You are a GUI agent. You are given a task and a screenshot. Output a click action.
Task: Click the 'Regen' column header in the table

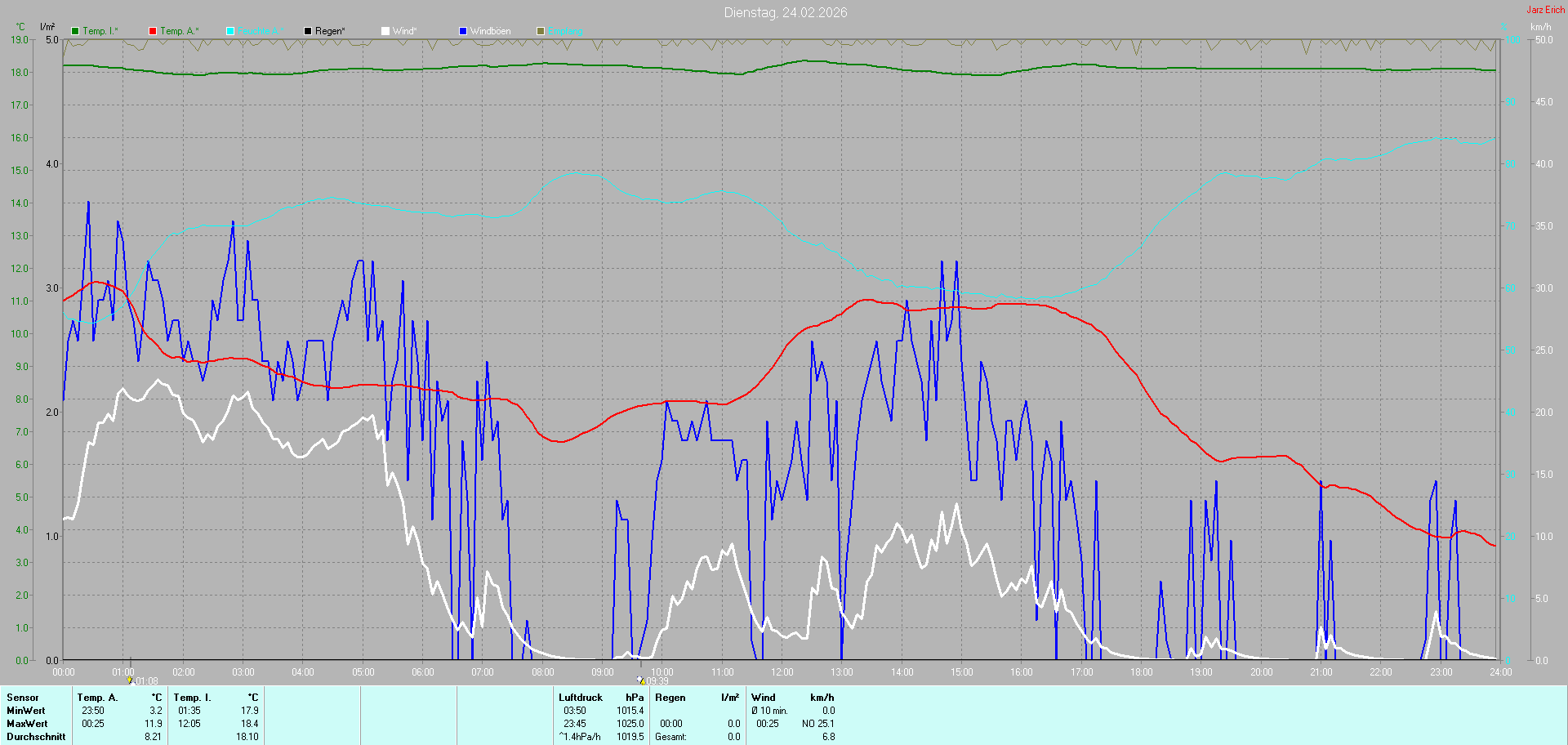click(670, 698)
